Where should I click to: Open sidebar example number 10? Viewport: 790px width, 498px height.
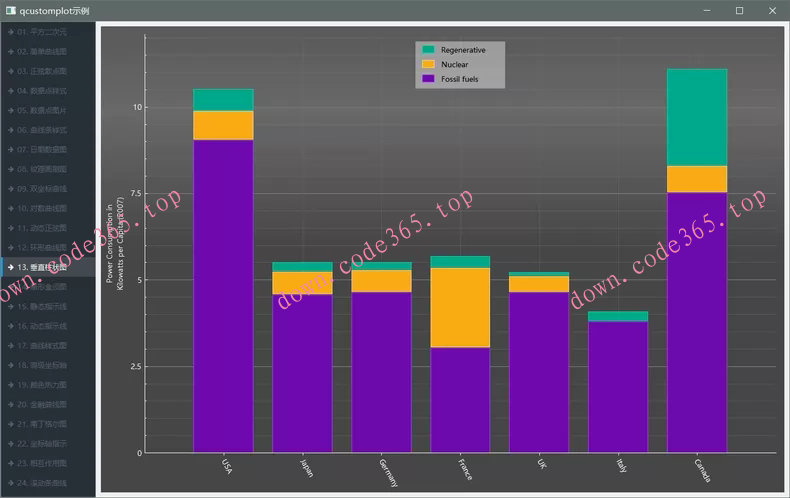[47, 208]
